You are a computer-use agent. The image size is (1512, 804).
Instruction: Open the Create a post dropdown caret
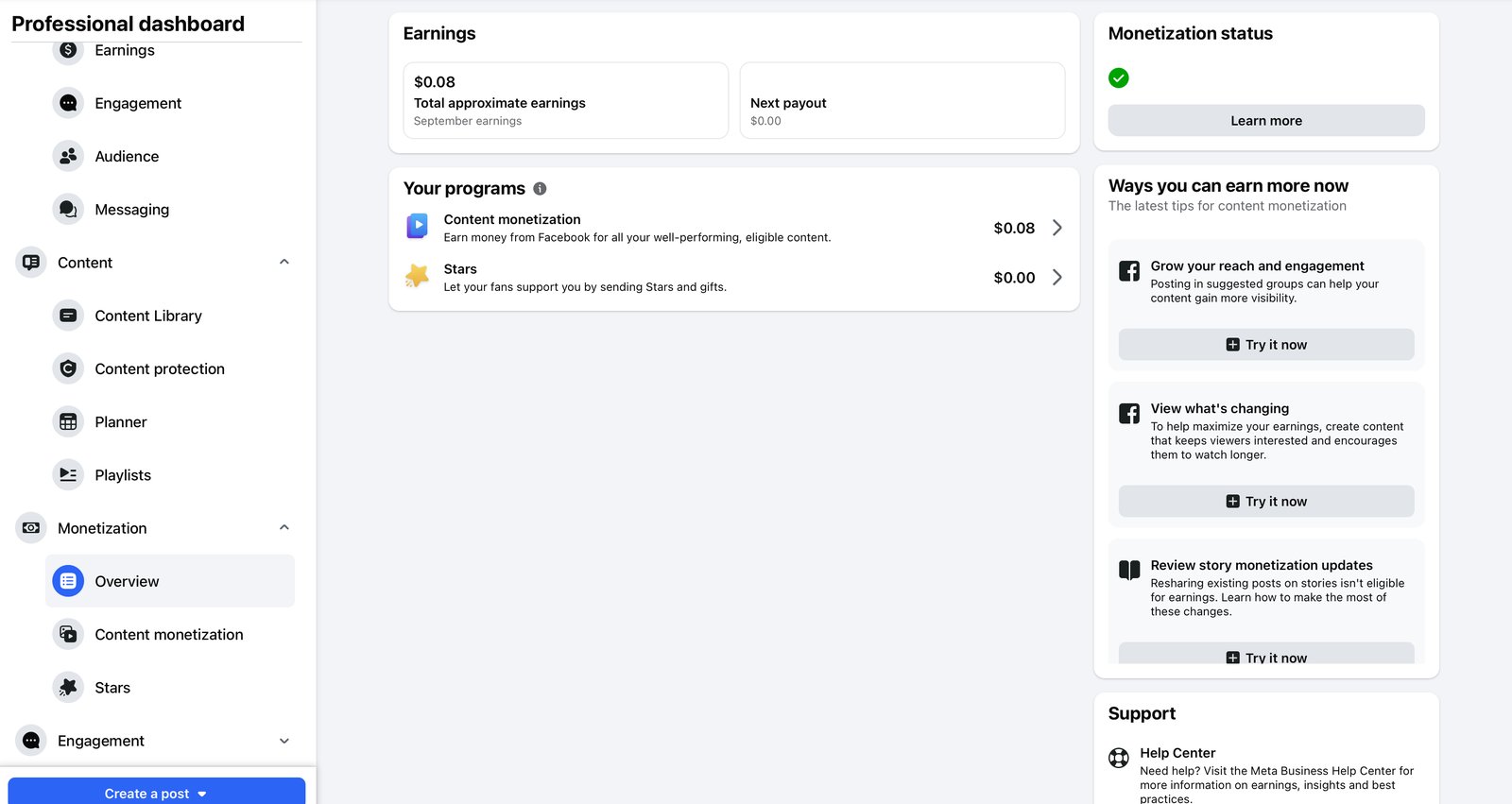tap(202, 795)
